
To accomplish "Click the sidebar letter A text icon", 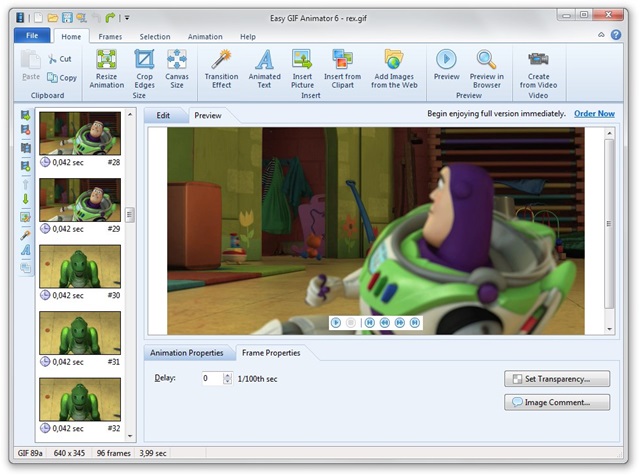I will click(x=25, y=250).
